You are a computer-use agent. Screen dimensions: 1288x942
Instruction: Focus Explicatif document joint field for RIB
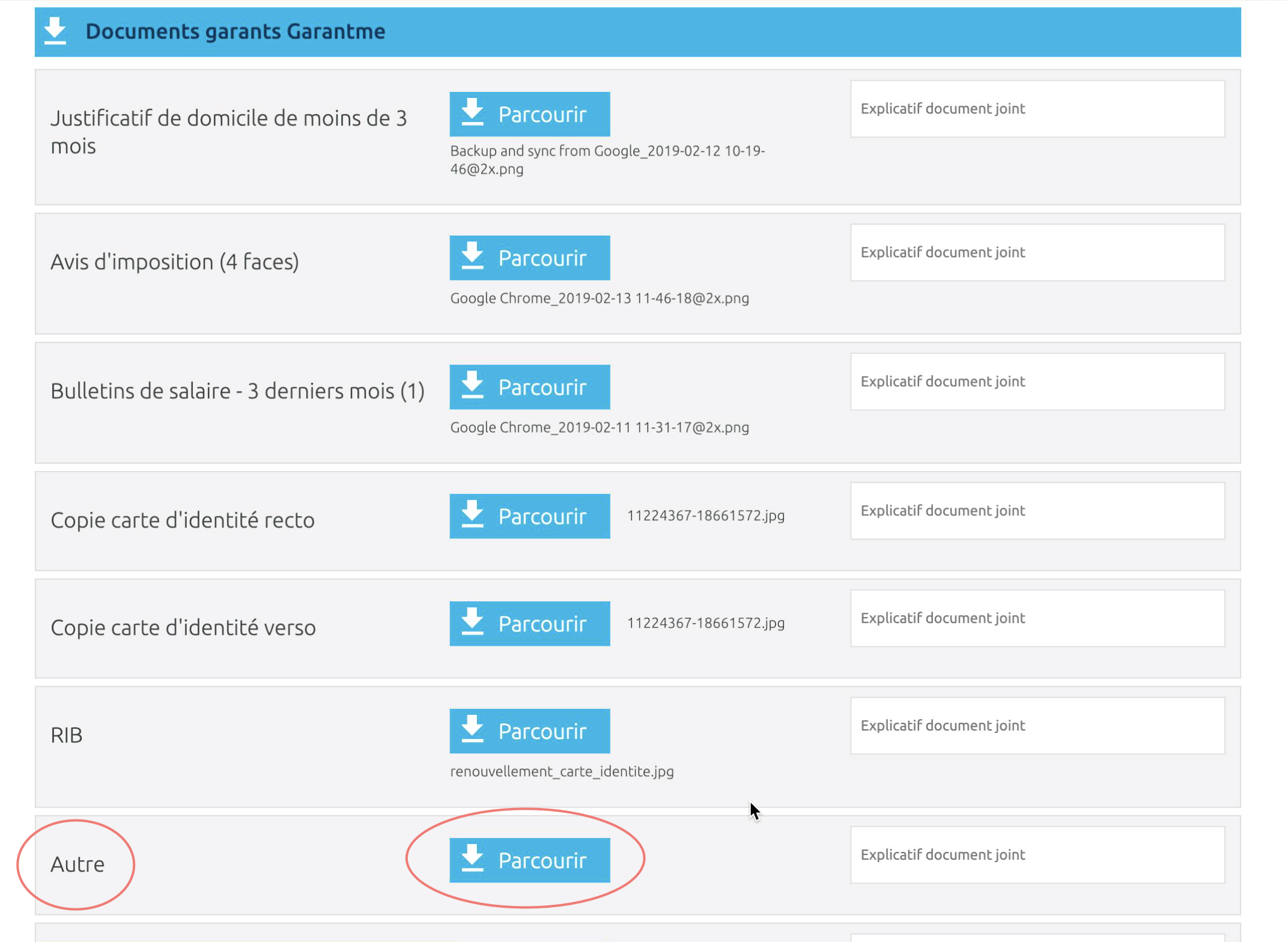pos(1037,726)
